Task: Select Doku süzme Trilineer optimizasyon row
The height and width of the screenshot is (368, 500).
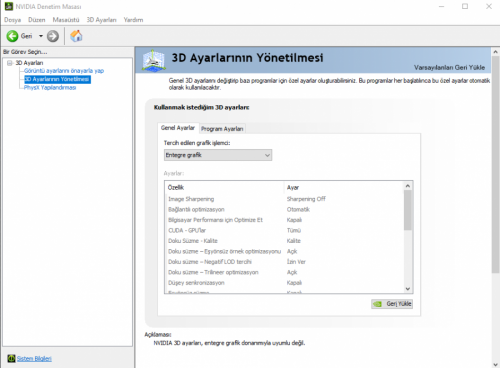Action: click(x=284, y=272)
